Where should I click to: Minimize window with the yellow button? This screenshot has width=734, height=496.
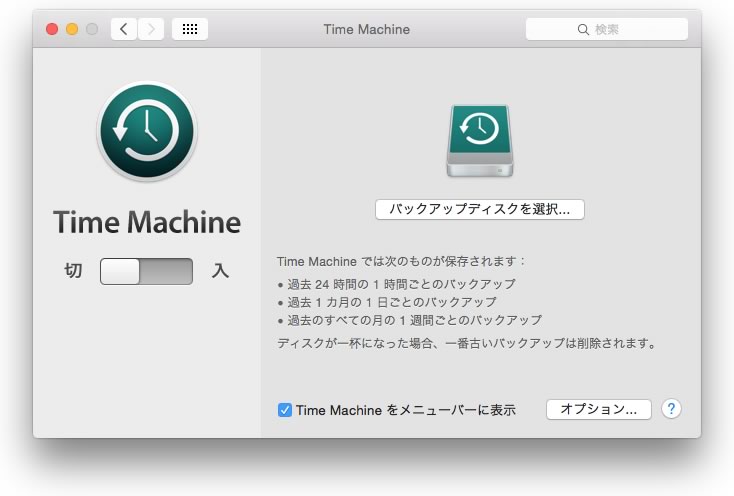pyautogui.click(x=72, y=29)
